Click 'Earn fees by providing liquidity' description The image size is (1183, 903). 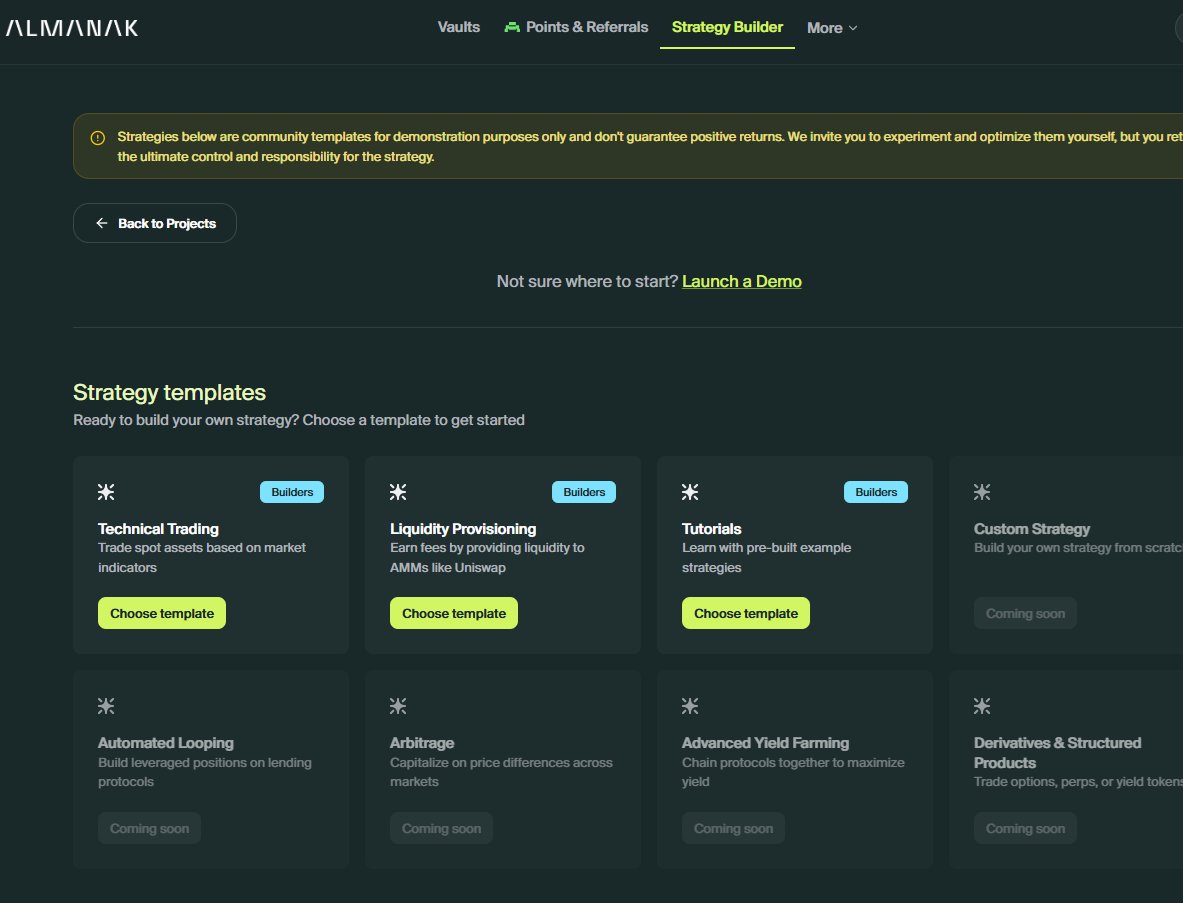[x=487, y=557]
